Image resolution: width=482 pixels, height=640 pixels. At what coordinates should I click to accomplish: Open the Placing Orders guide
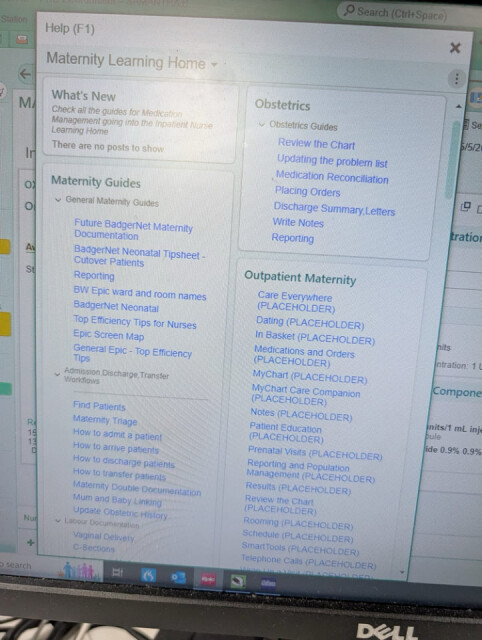tap(307, 191)
